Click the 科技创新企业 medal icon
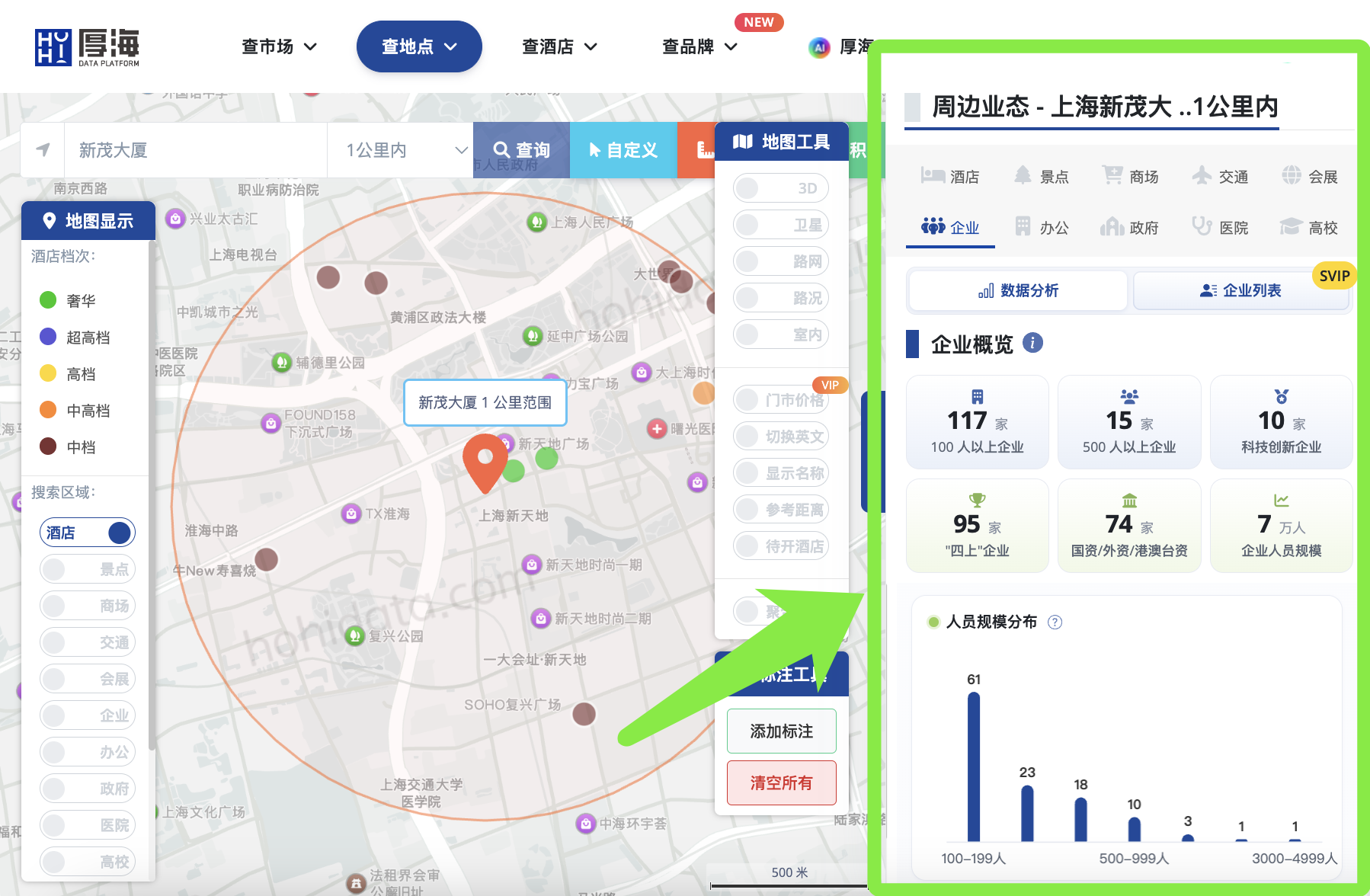The image size is (1370, 896). click(x=1282, y=396)
